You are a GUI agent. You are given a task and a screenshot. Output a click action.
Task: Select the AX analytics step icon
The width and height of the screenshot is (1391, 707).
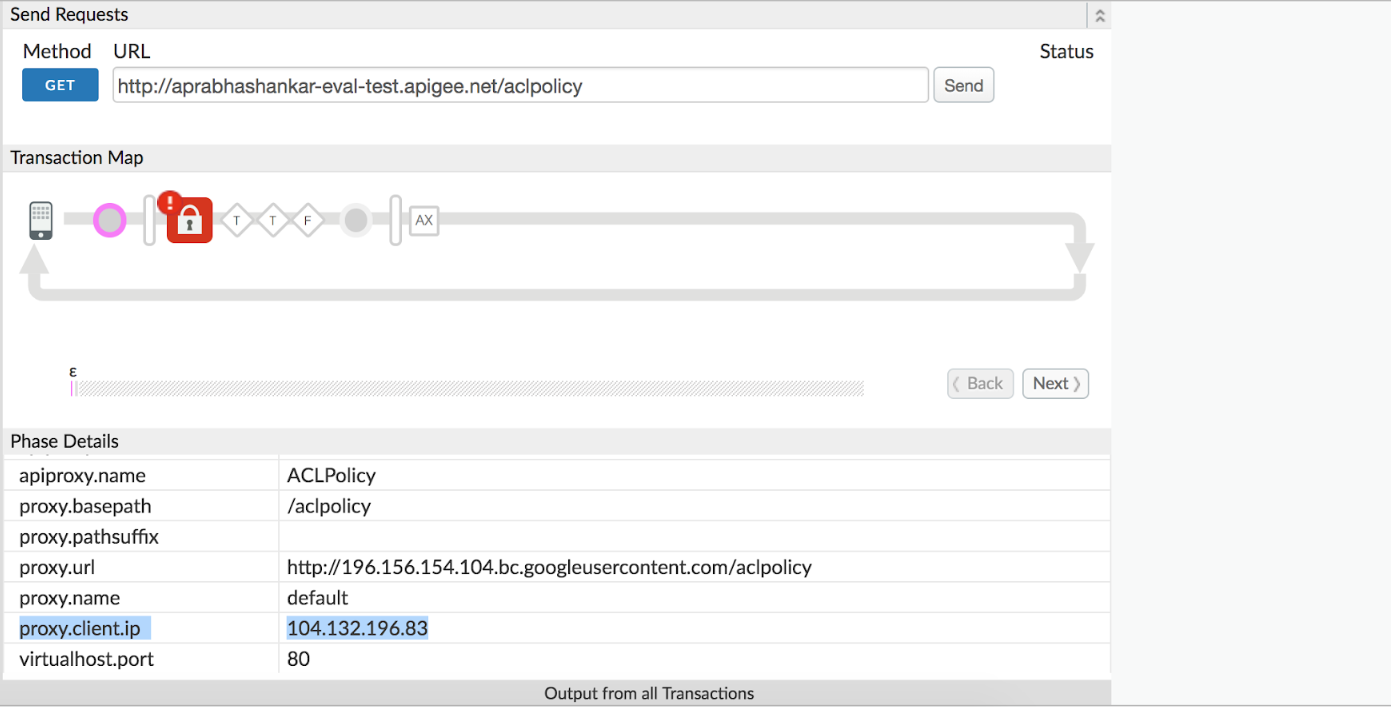424,220
